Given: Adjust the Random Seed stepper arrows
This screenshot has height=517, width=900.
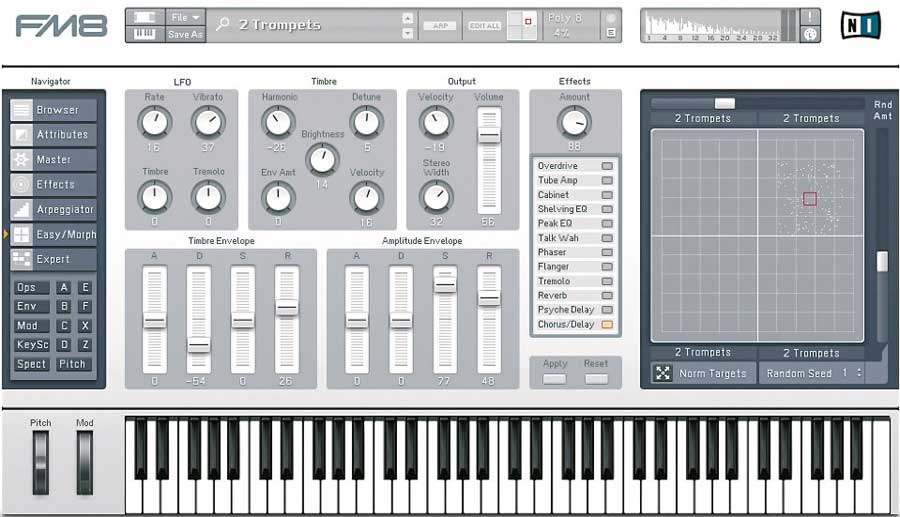Looking at the screenshot, I should tap(859, 373).
